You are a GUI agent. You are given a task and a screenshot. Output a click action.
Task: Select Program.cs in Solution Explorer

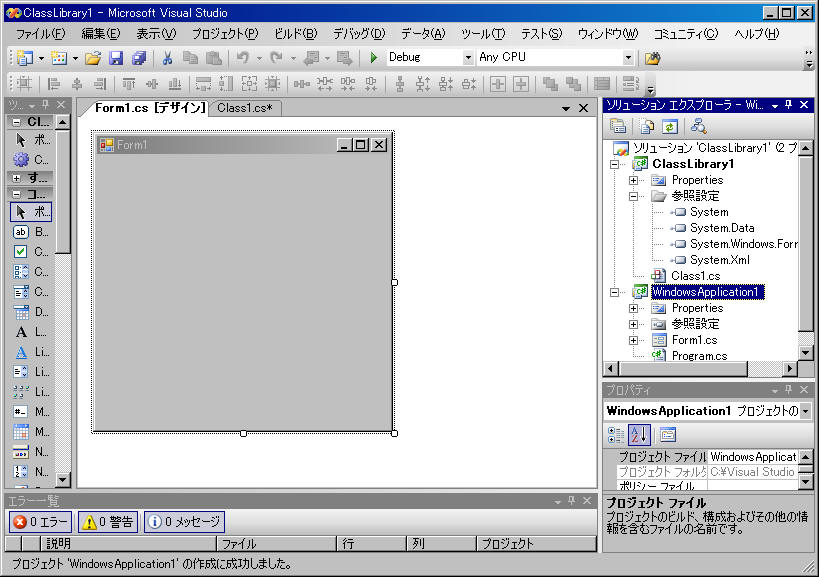tap(699, 356)
